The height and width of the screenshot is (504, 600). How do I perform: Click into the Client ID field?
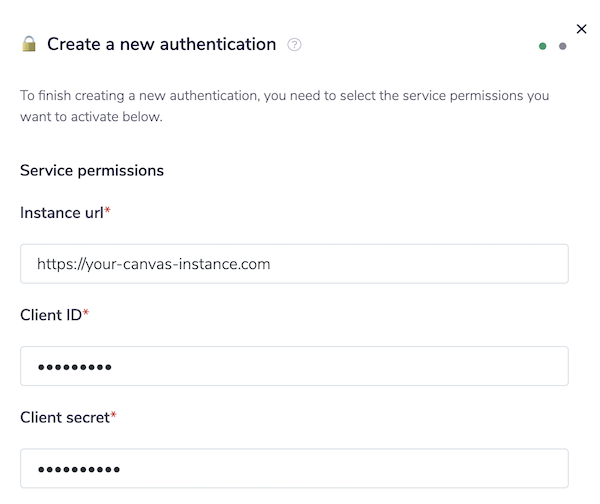(294, 366)
